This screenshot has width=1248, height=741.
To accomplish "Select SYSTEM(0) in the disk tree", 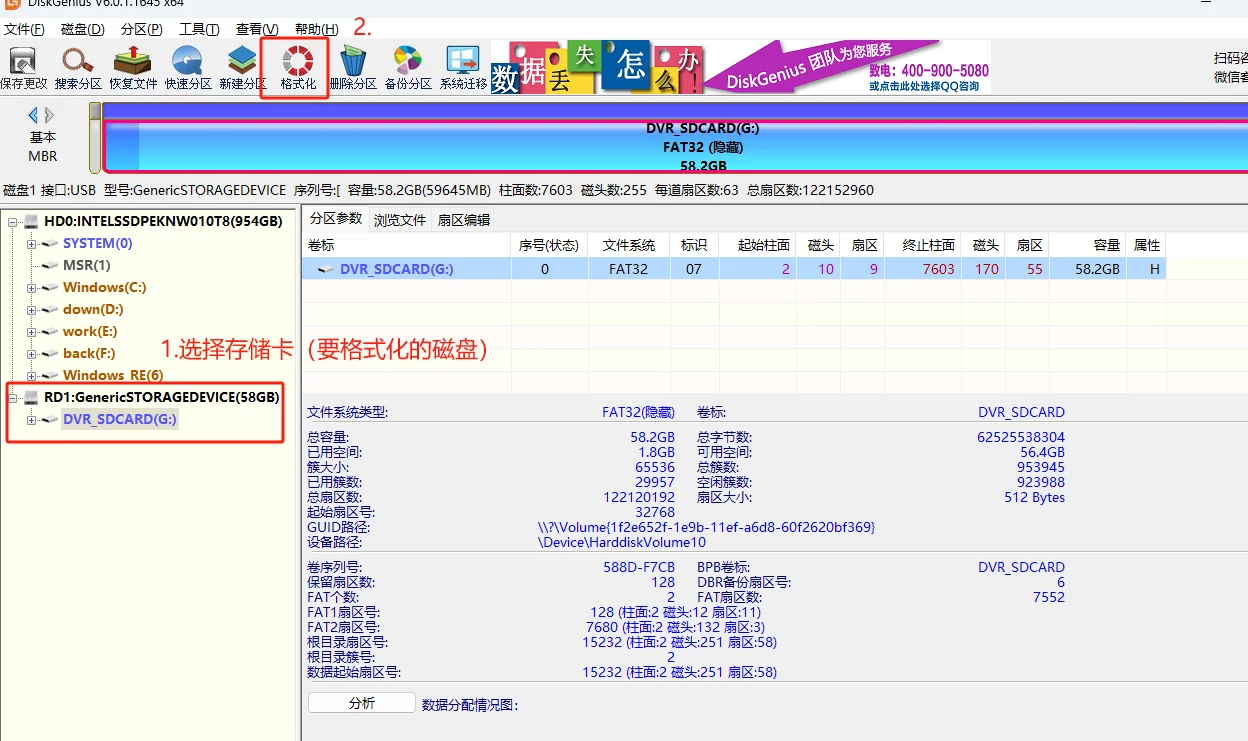I will (97, 243).
